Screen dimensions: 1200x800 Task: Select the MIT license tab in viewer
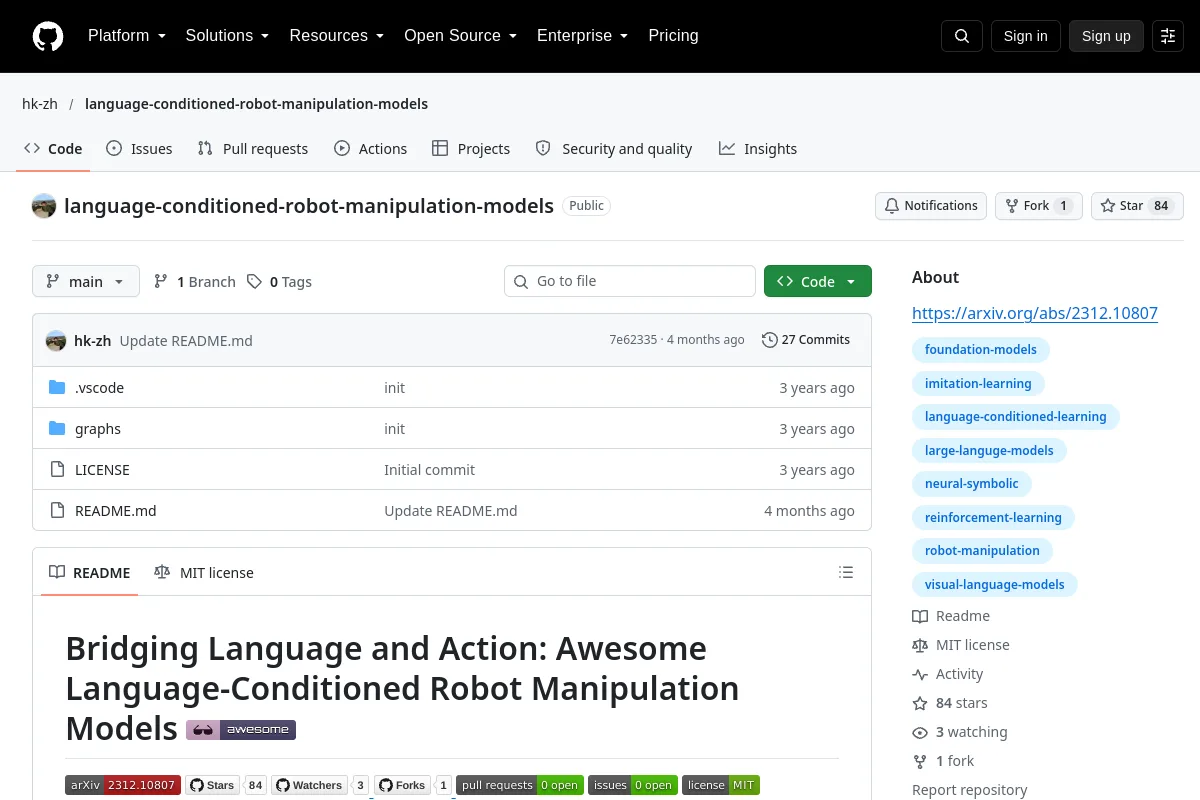pyautogui.click(x=204, y=573)
